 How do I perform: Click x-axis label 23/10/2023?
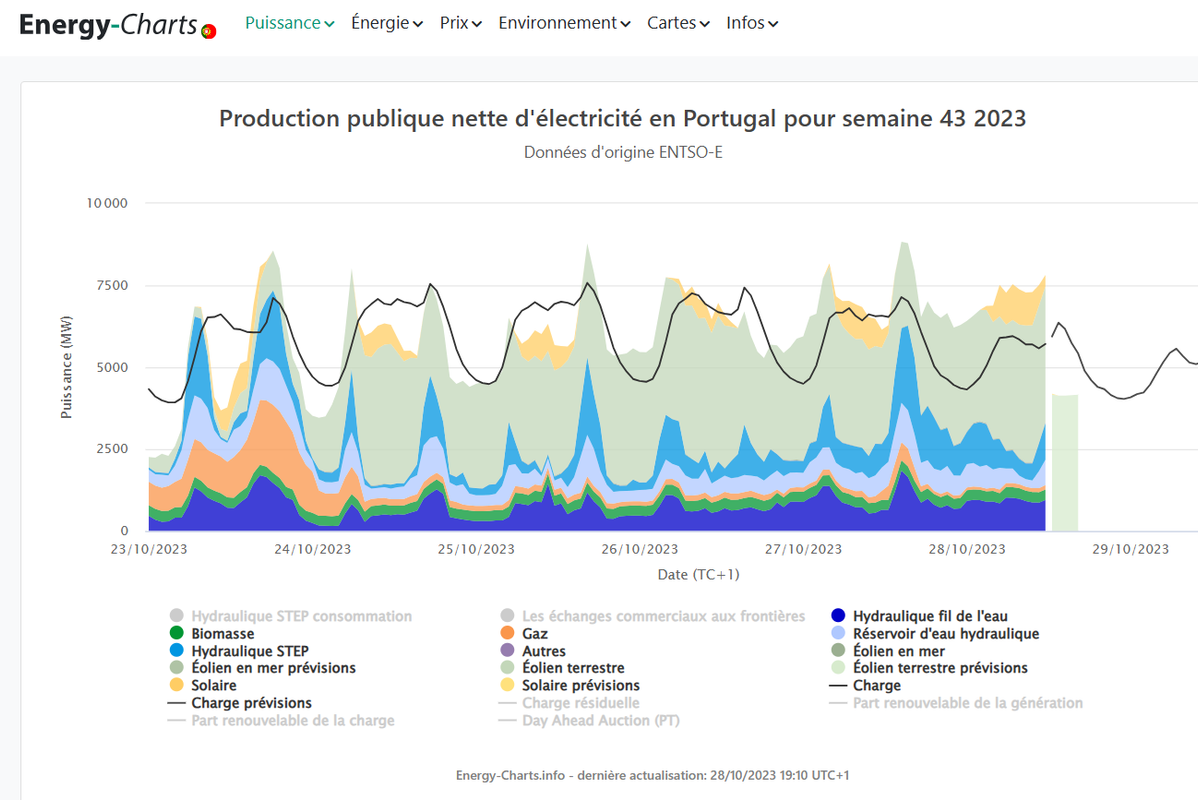[x=149, y=549]
